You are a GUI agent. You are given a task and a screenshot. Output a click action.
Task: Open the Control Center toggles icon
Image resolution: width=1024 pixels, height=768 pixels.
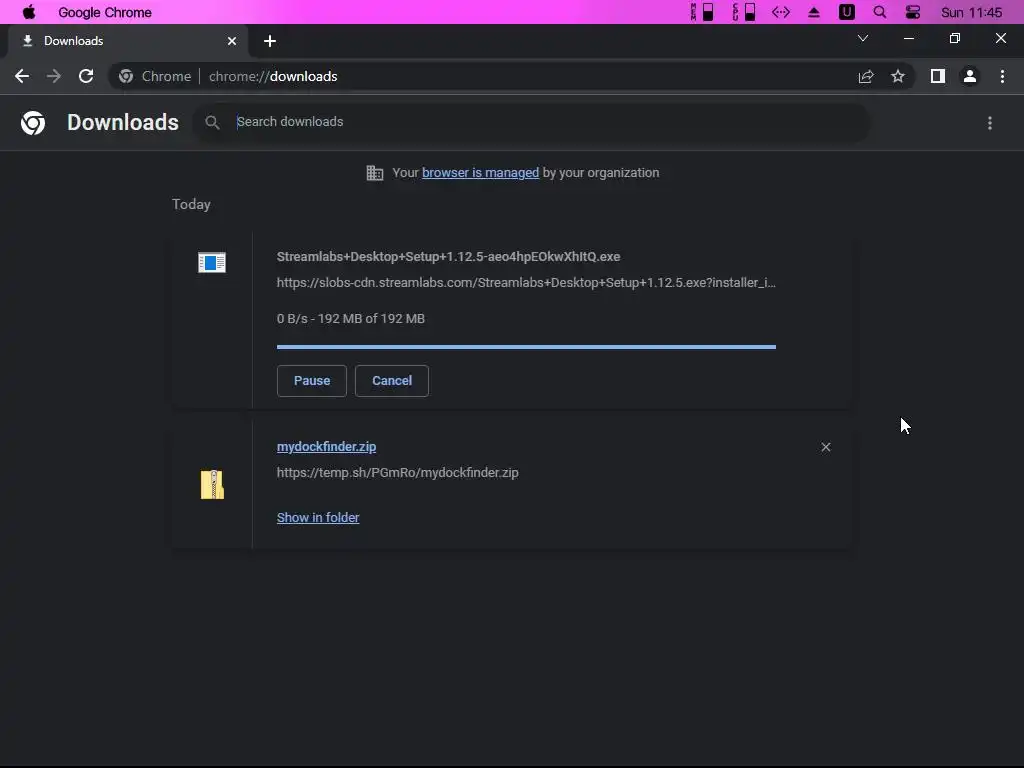[x=912, y=12]
